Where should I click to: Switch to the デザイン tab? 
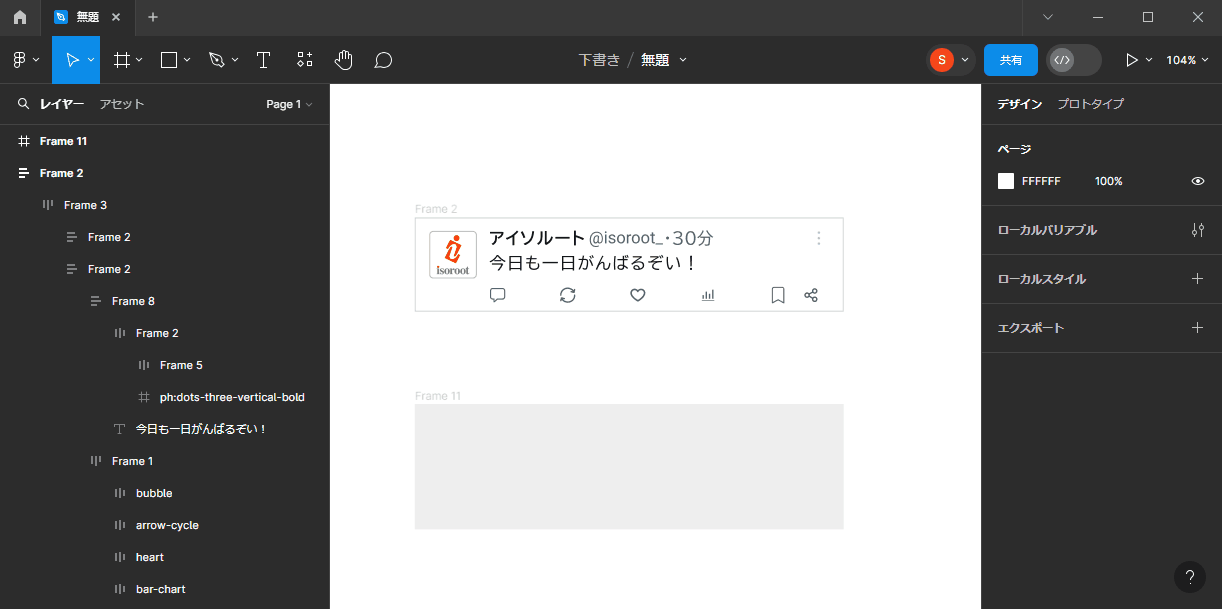(1019, 104)
